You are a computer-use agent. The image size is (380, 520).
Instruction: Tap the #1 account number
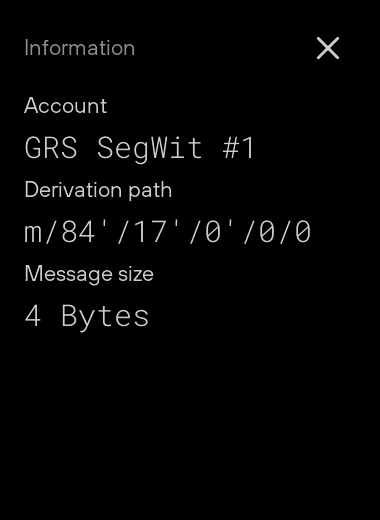tap(239, 147)
